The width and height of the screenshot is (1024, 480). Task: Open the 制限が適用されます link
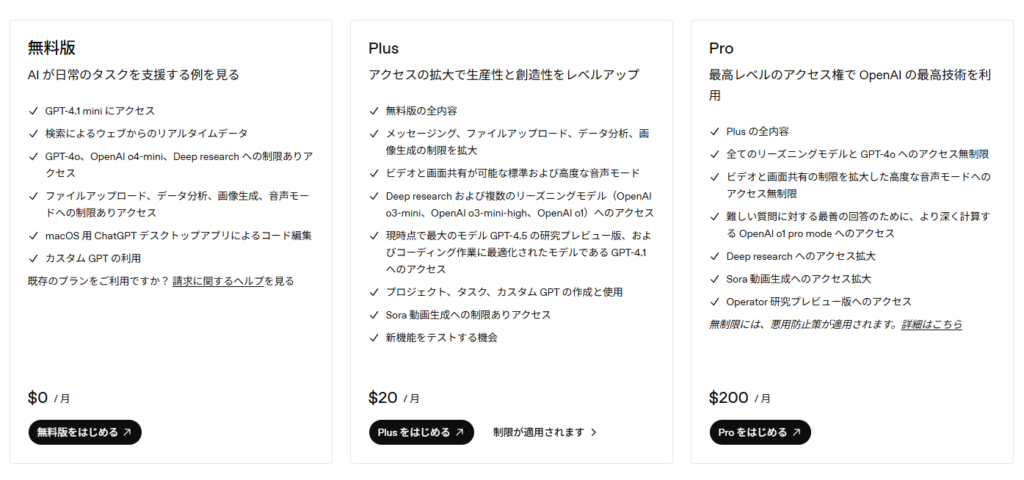tap(538, 432)
